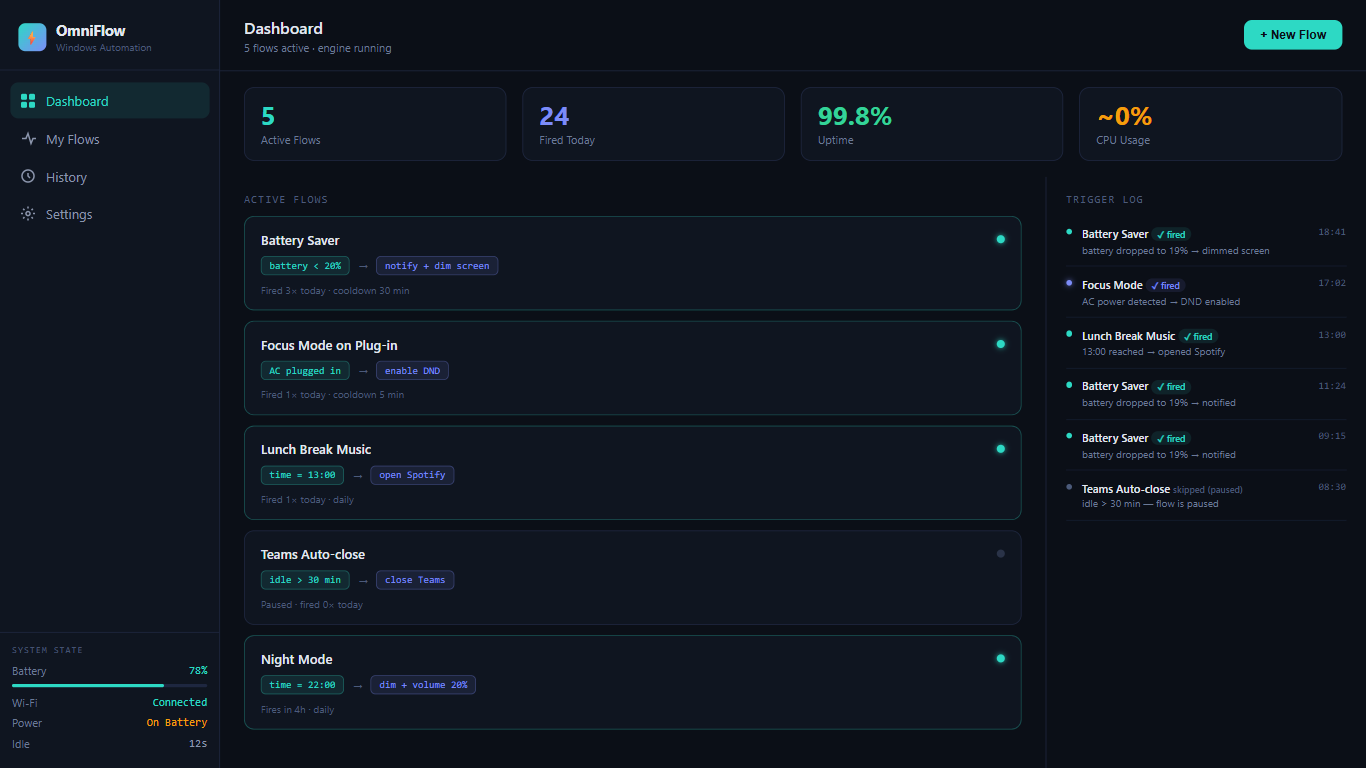Image resolution: width=1366 pixels, height=768 pixels.
Task: Select the 09:15 Battery Saver log entry
Action: click(x=1206, y=445)
